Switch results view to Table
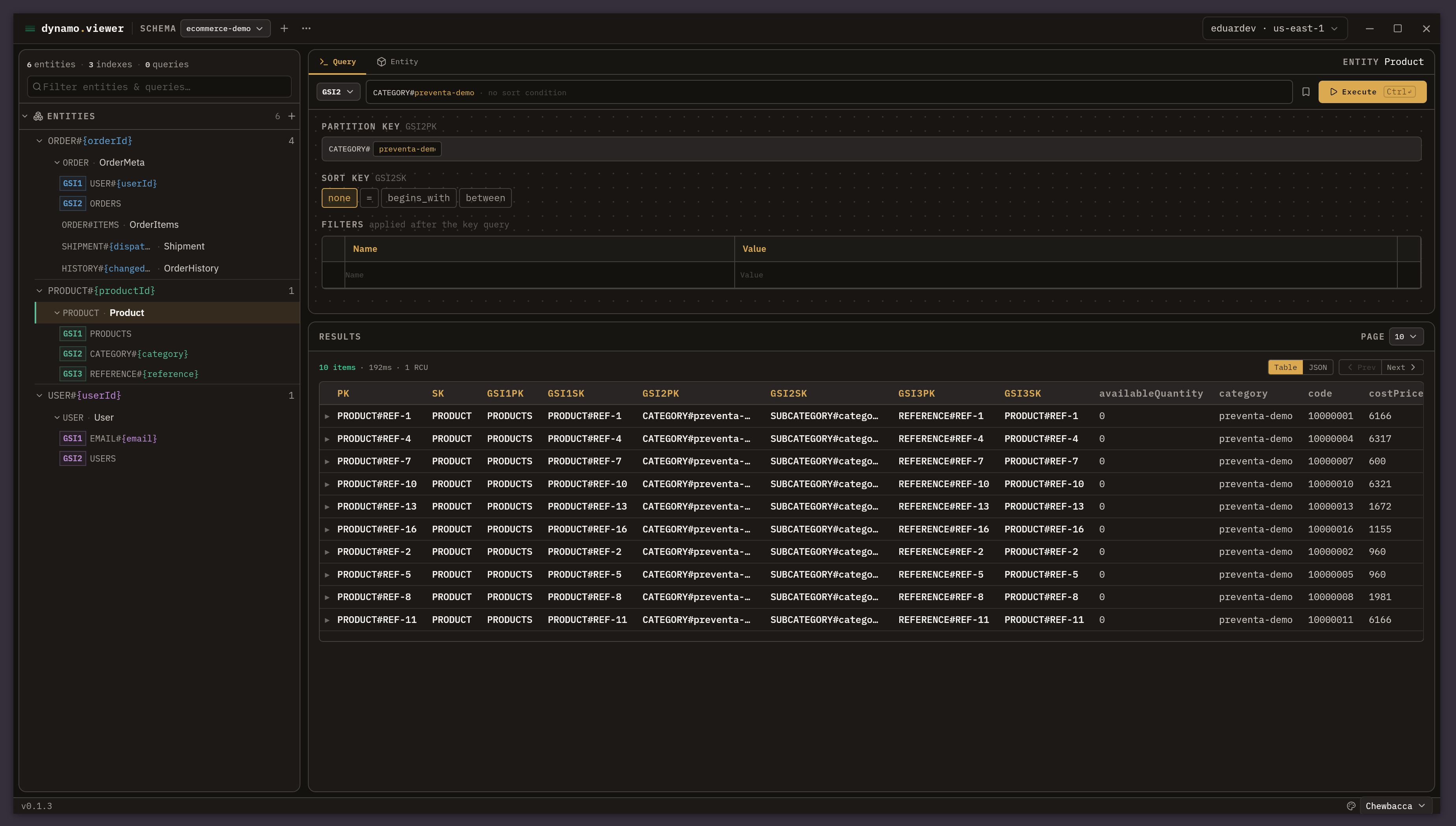The width and height of the screenshot is (1456, 826). point(1285,368)
